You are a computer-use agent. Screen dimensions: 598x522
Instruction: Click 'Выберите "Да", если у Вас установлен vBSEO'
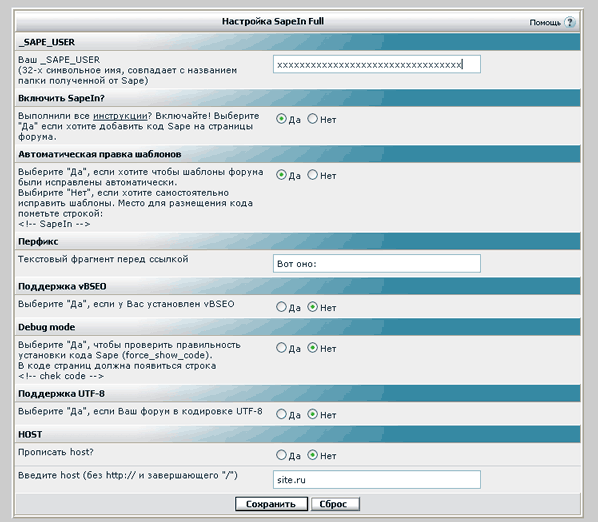(126, 304)
